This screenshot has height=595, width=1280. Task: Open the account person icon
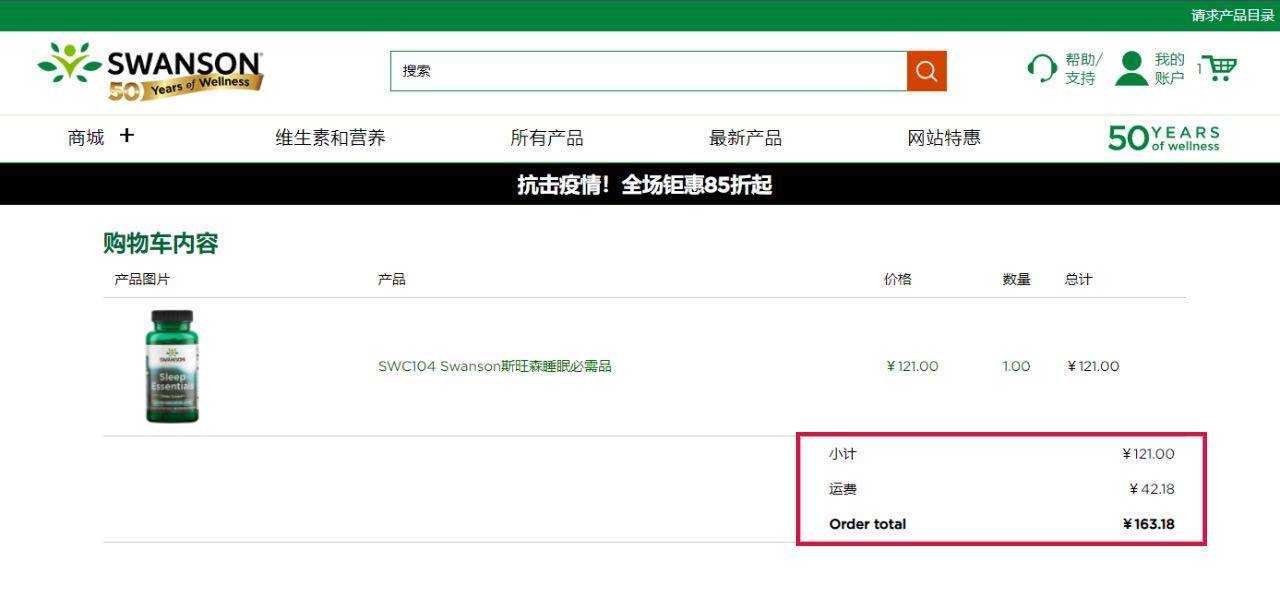click(1132, 68)
